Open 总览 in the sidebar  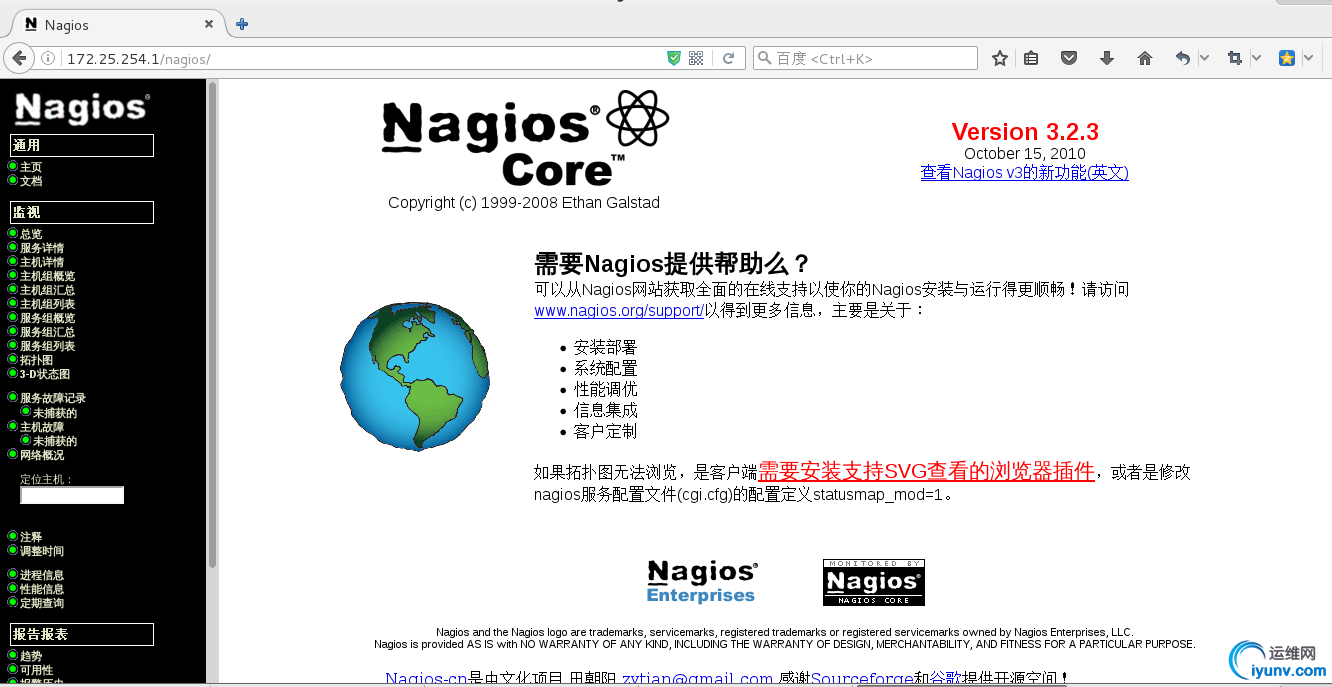coord(31,234)
